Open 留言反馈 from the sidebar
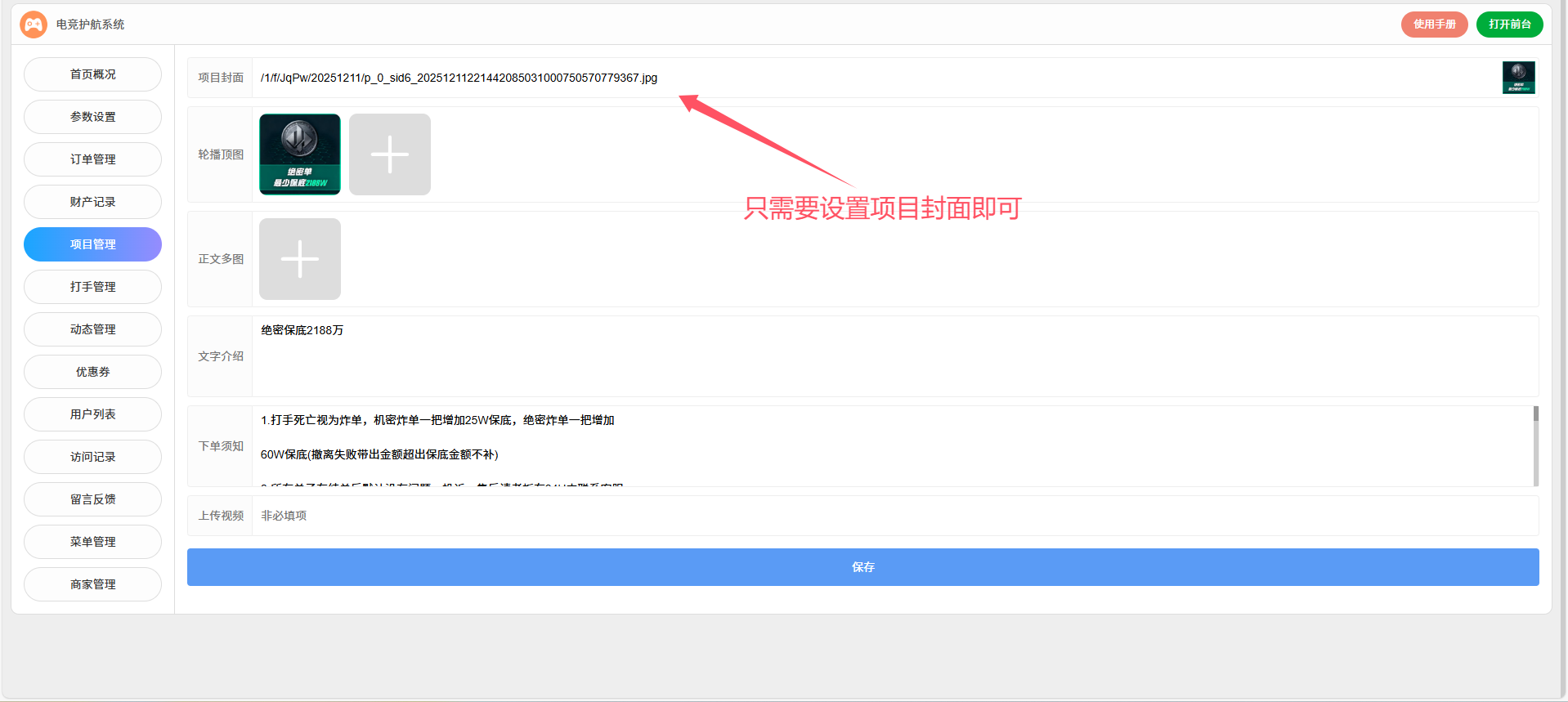Screen dimensions: 1568x702 pyautogui.click(x=92, y=499)
